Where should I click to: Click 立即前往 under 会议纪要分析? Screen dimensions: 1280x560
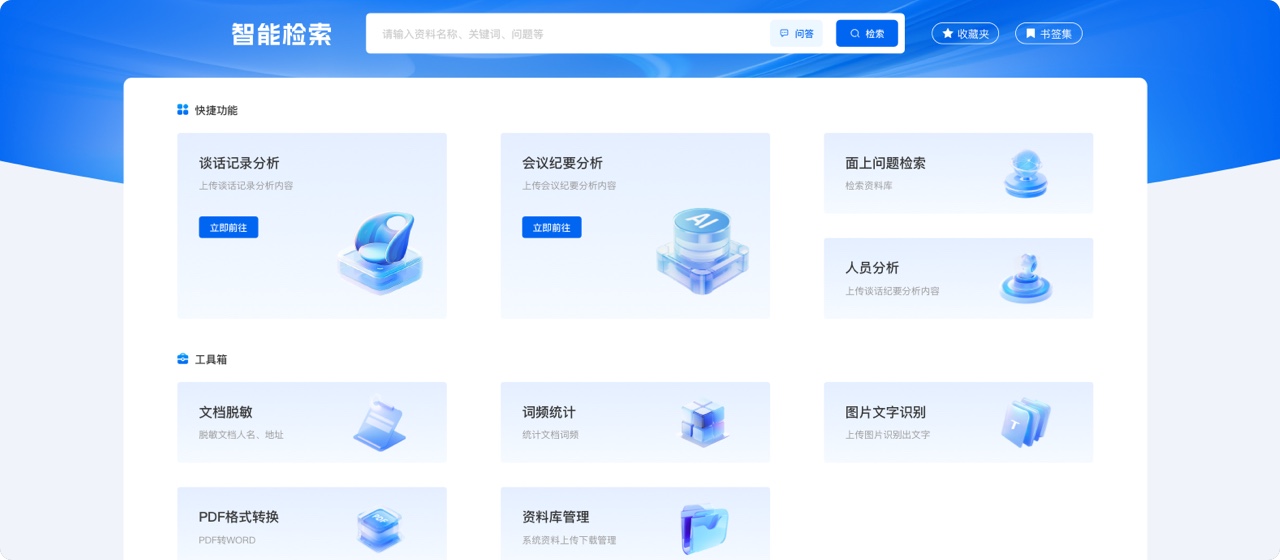tap(551, 228)
